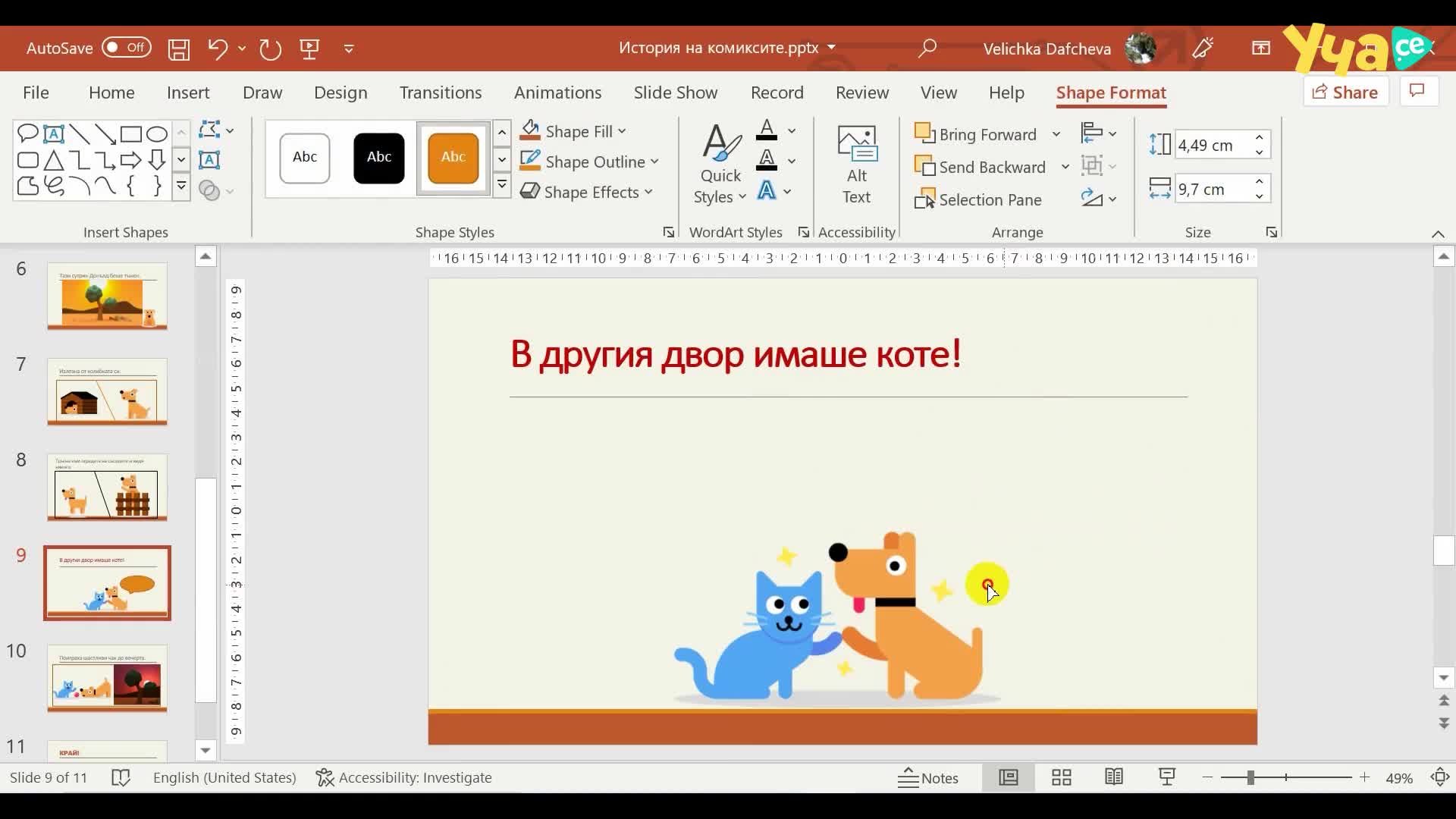1456x819 pixels.
Task: Apply orange filled Abc shape style
Action: (453, 158)
